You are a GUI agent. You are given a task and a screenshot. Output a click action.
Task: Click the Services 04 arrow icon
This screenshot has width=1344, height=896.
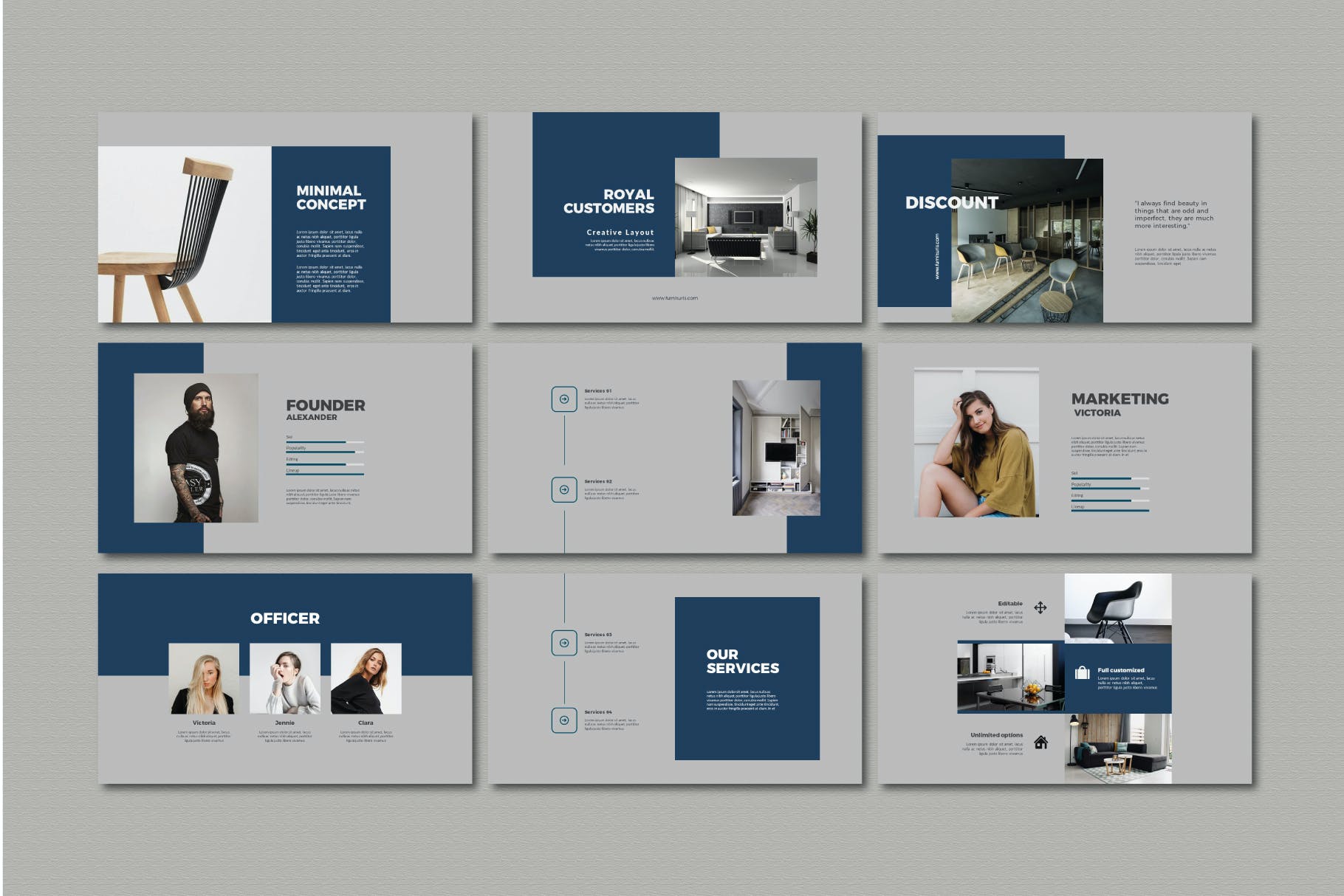coord(564,720)
